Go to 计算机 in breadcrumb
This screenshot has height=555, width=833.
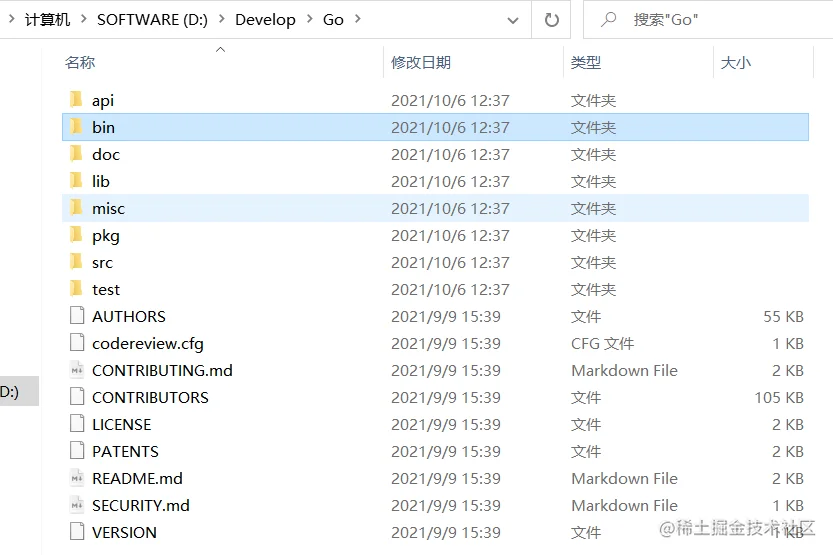pyautogui.click(x=47, y=20)
